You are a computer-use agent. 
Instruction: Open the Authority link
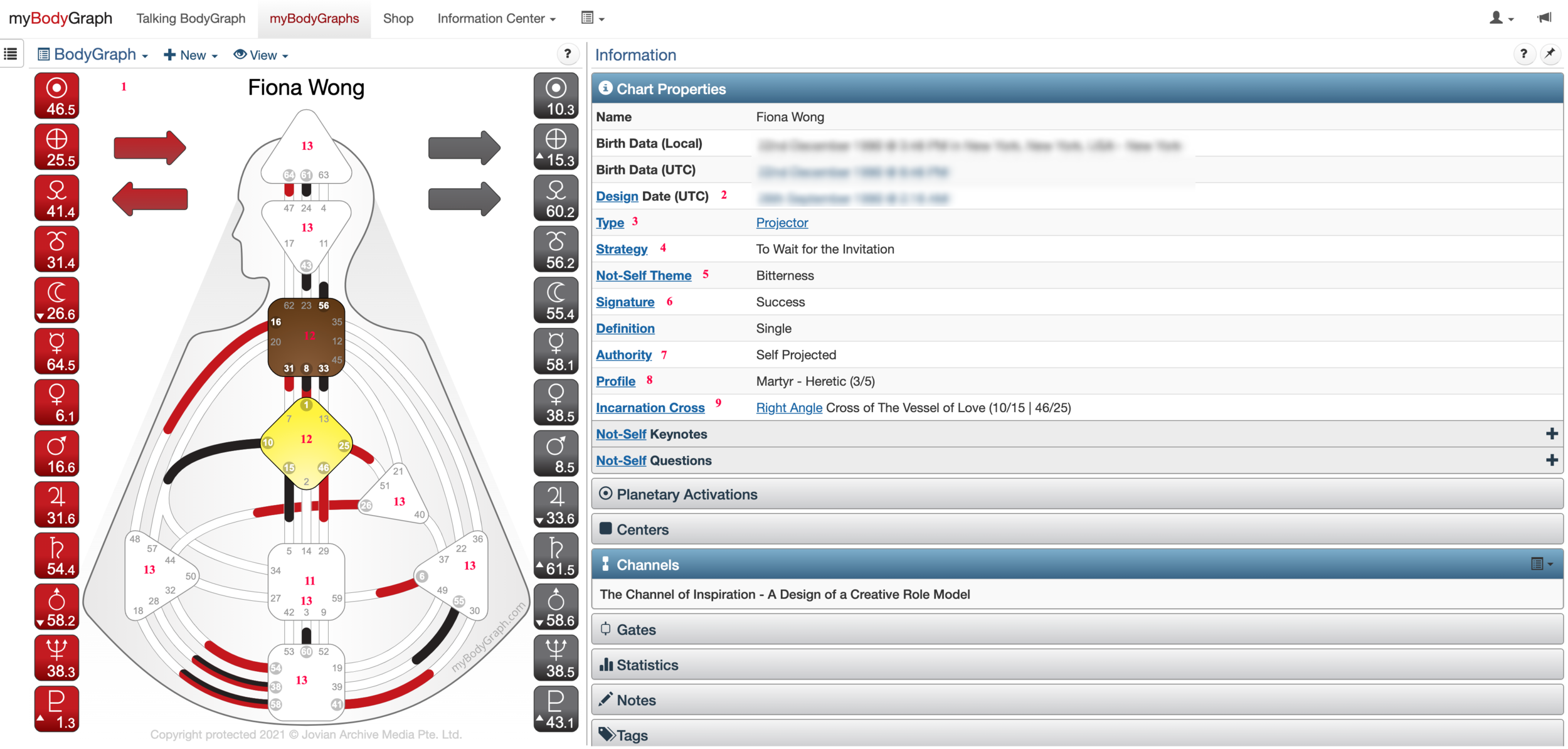[x=623, y=355]
